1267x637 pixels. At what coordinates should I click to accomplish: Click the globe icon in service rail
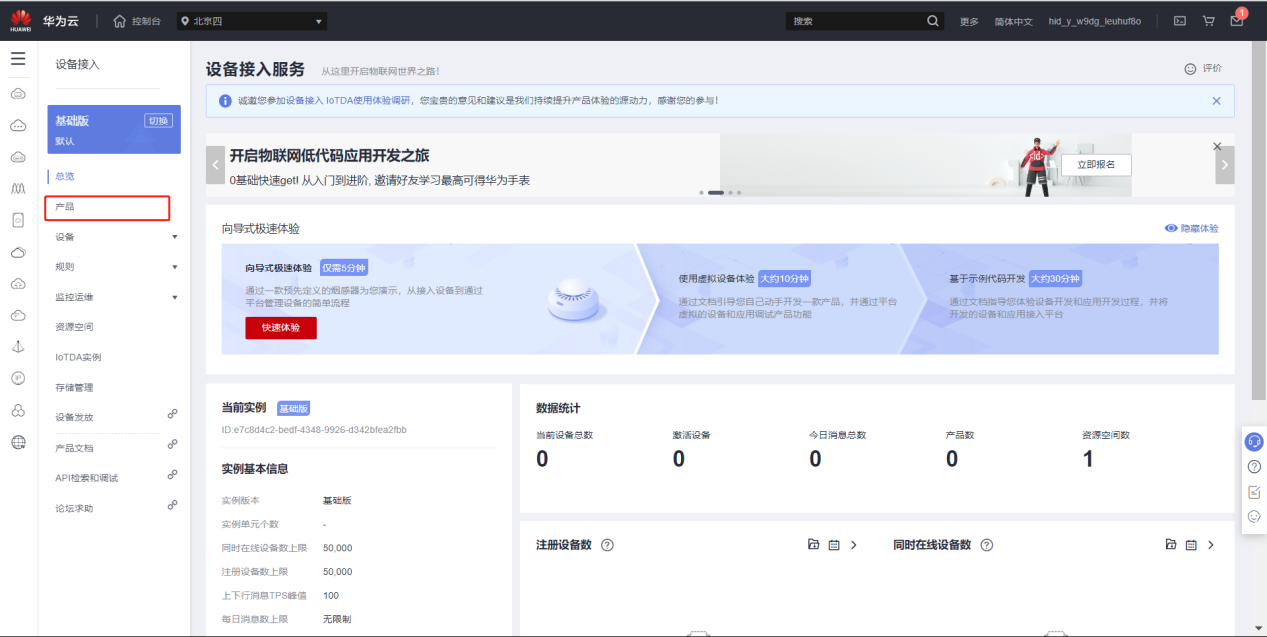(x=18, y=442)
